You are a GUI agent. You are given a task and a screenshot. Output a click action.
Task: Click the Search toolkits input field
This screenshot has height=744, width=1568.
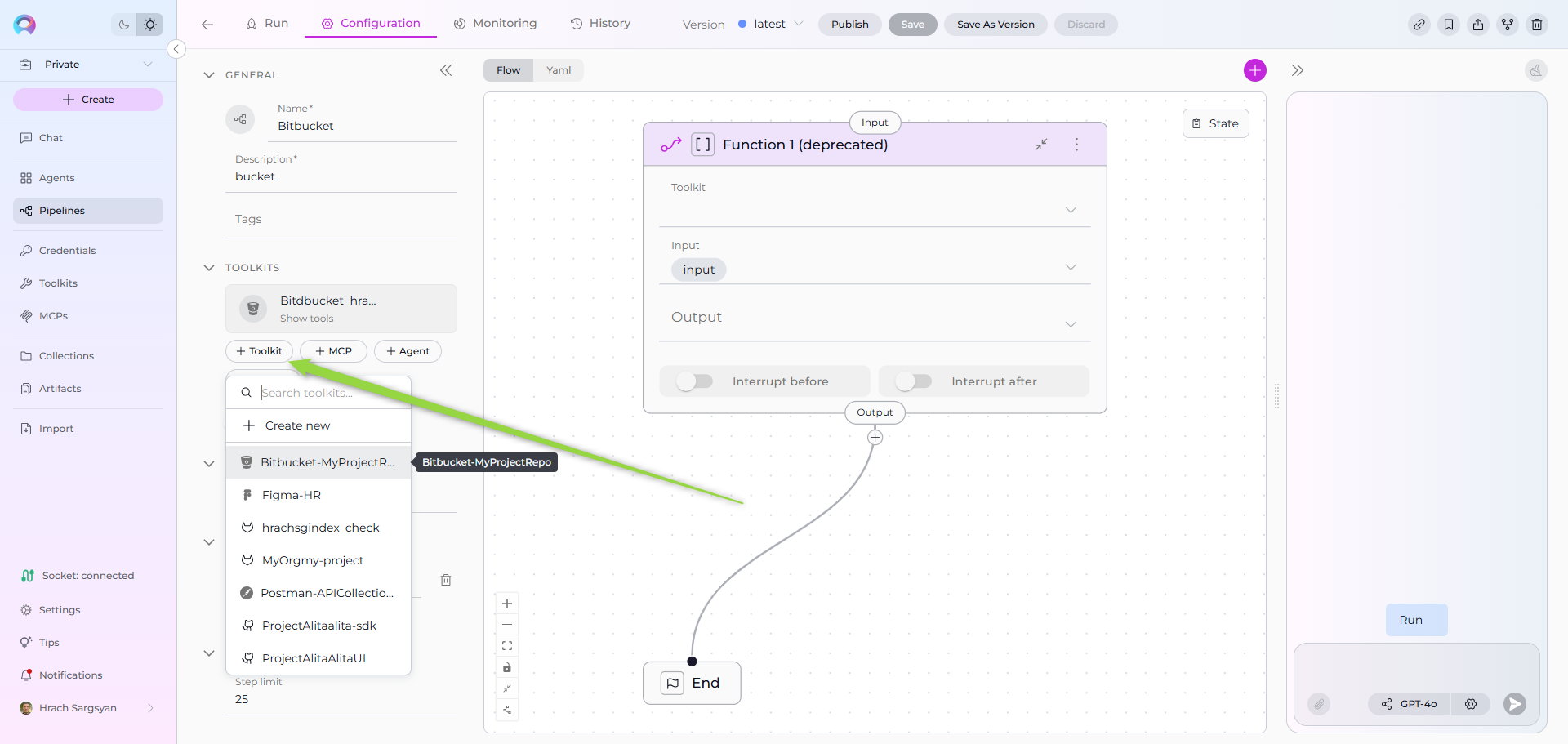coord(327,393)
